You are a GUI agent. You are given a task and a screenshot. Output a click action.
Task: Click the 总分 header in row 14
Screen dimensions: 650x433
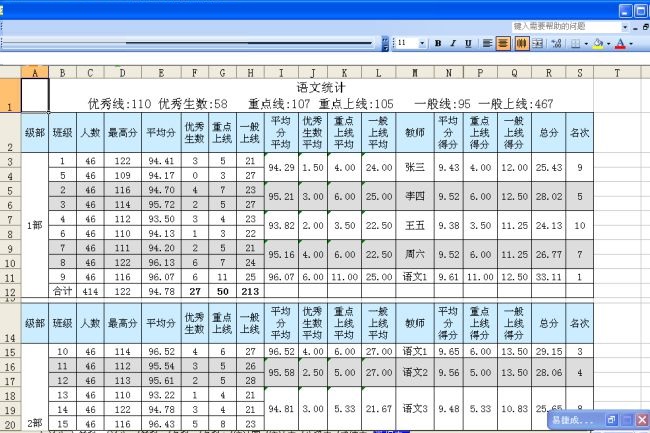coord(548,323)
